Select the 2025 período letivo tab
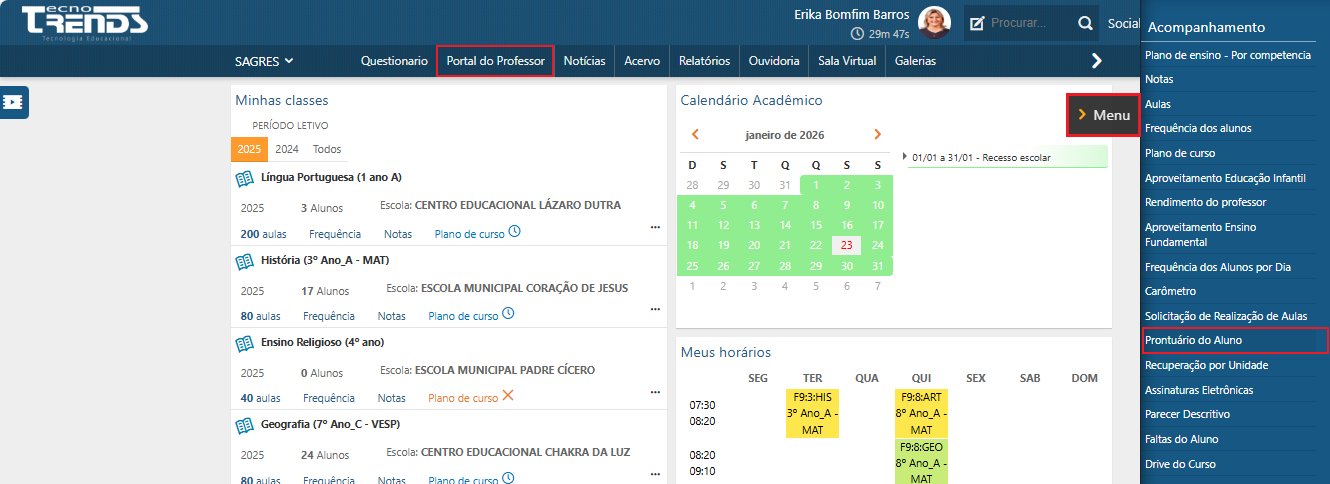Screen dimensions: 1330x484 point(249,149)
